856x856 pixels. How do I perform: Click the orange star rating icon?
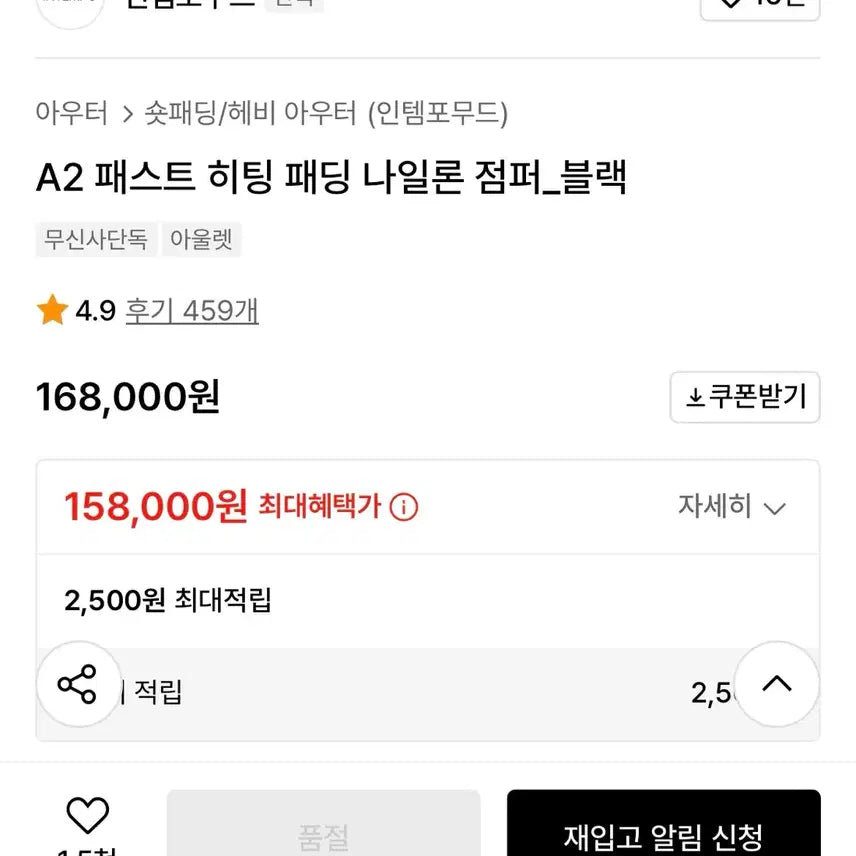coord(52,311)
